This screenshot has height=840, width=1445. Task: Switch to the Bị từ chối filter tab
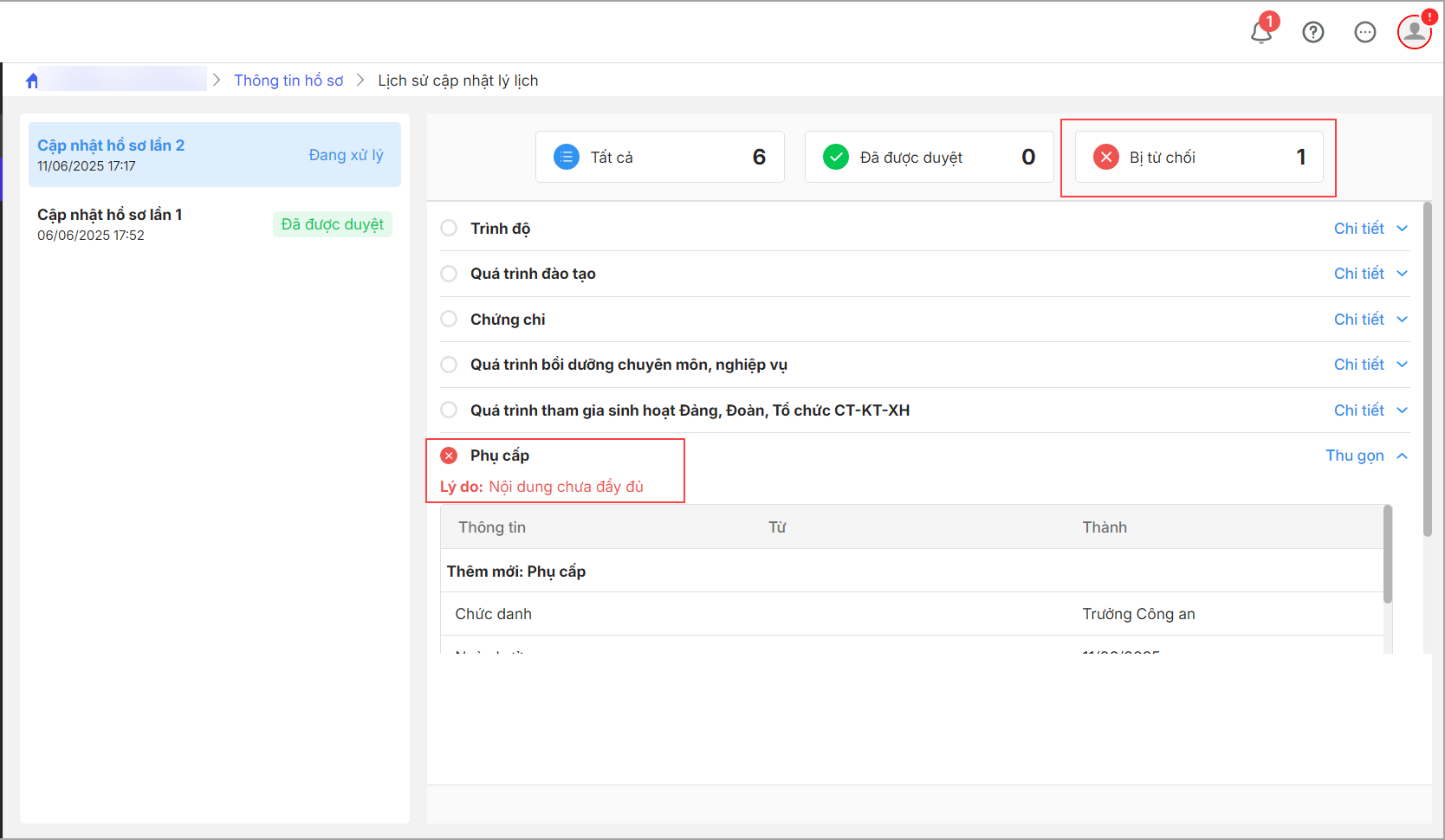pyautogui.click(x=1198, y=157)
